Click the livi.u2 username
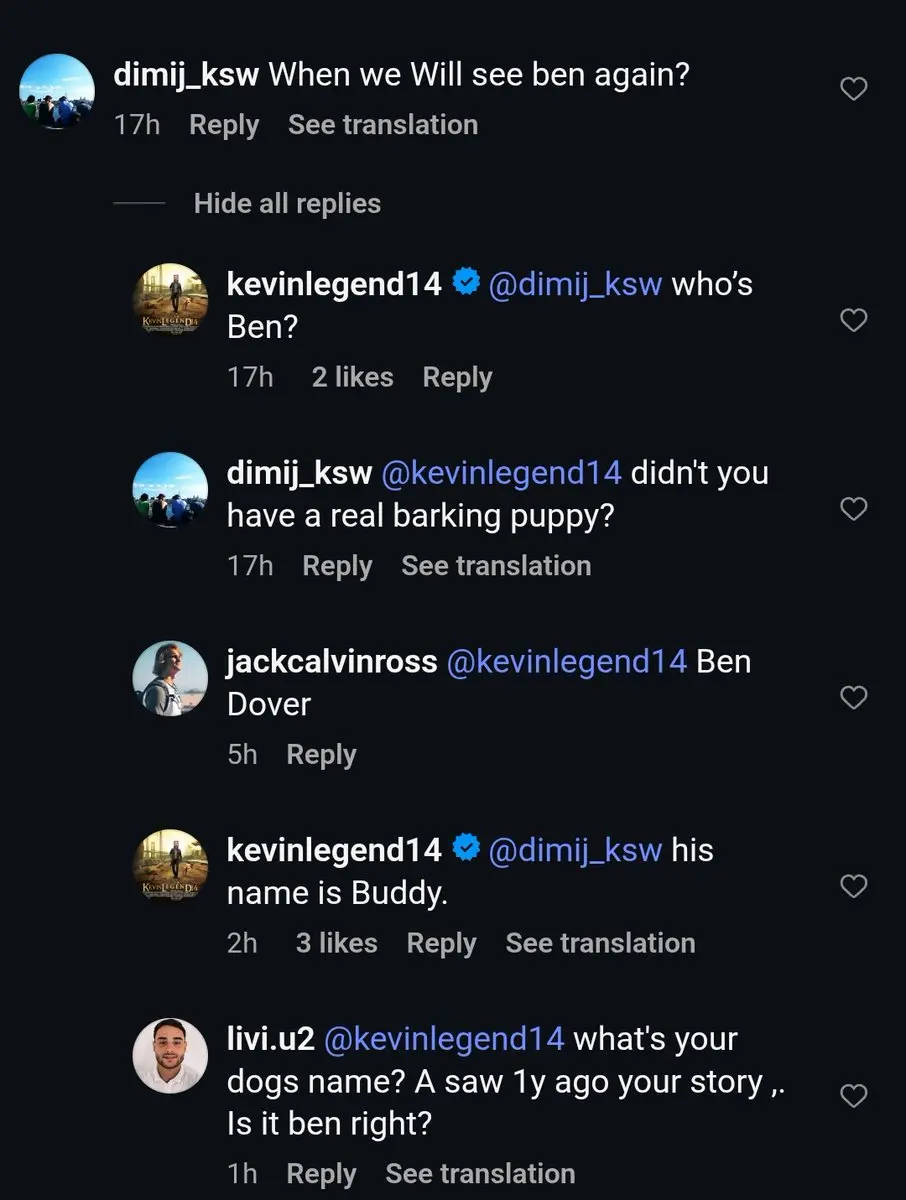Viewport: 906px width, 1200px height. pyautogui.click(x=271, y=1039)
